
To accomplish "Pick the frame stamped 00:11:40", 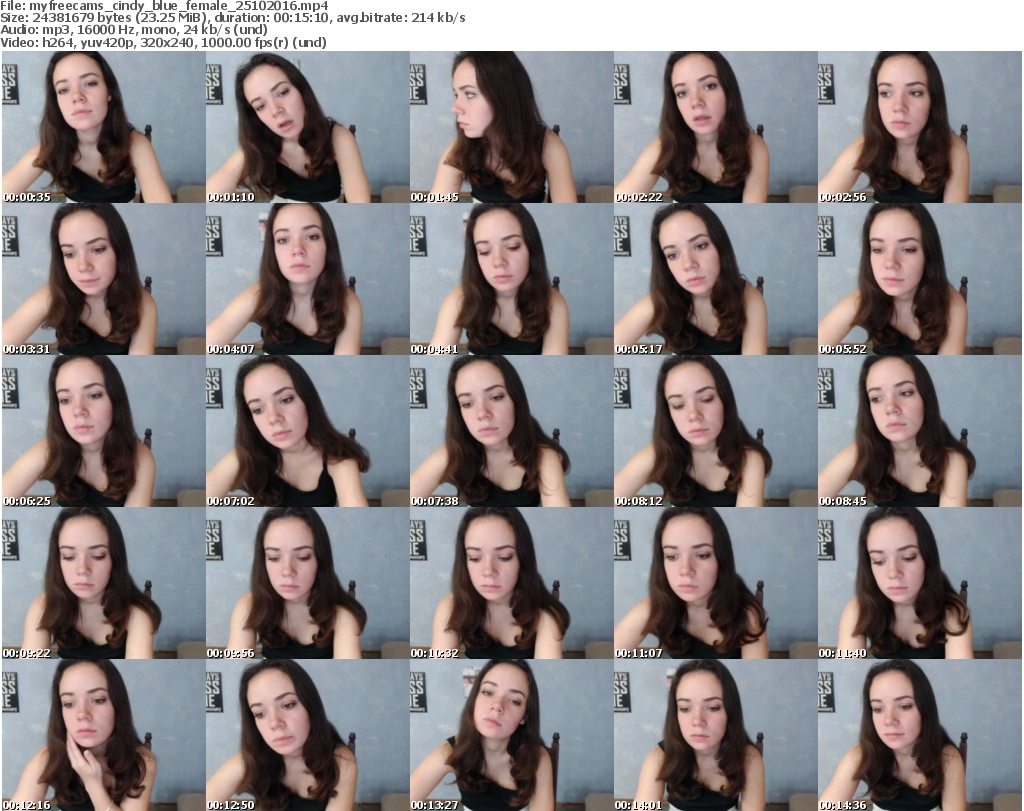I will coord(920,583).
